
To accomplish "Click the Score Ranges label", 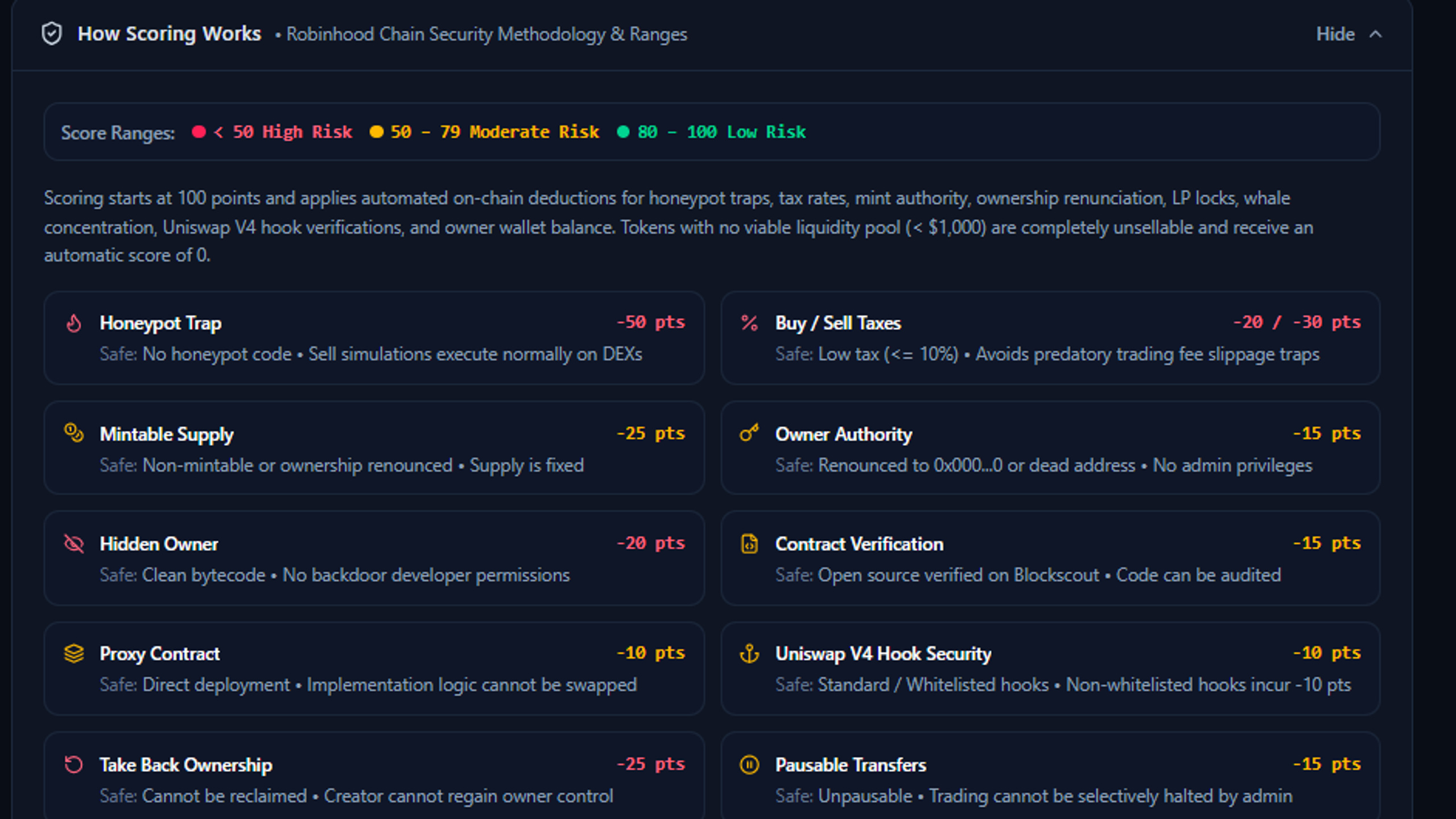I will pyautogui.click(x=118, y=133).
